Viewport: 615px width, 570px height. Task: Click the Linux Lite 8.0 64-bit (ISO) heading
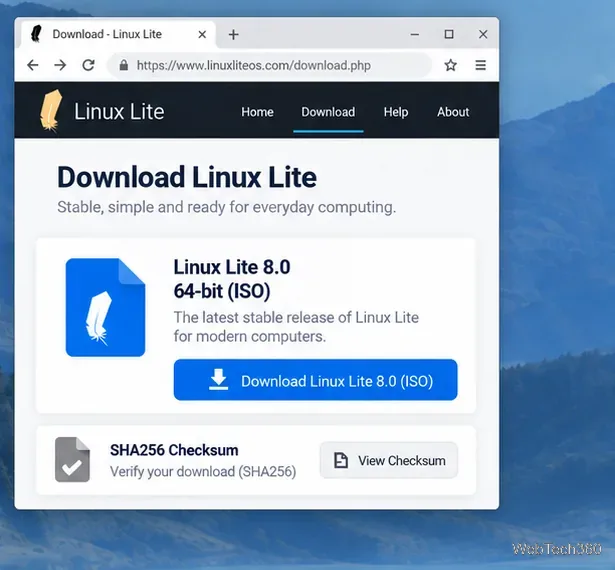coord(232,279)
